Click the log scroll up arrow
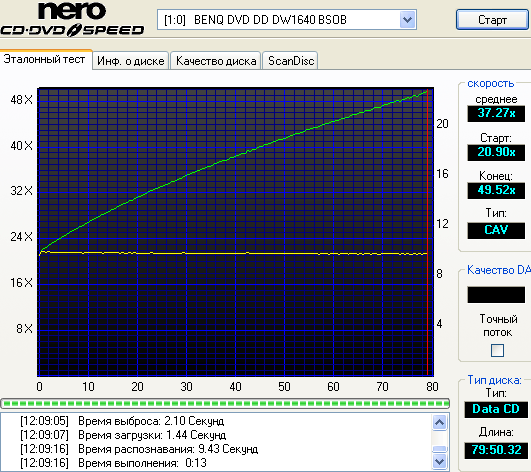The image size is (531, 472). [x=440, y=422]
